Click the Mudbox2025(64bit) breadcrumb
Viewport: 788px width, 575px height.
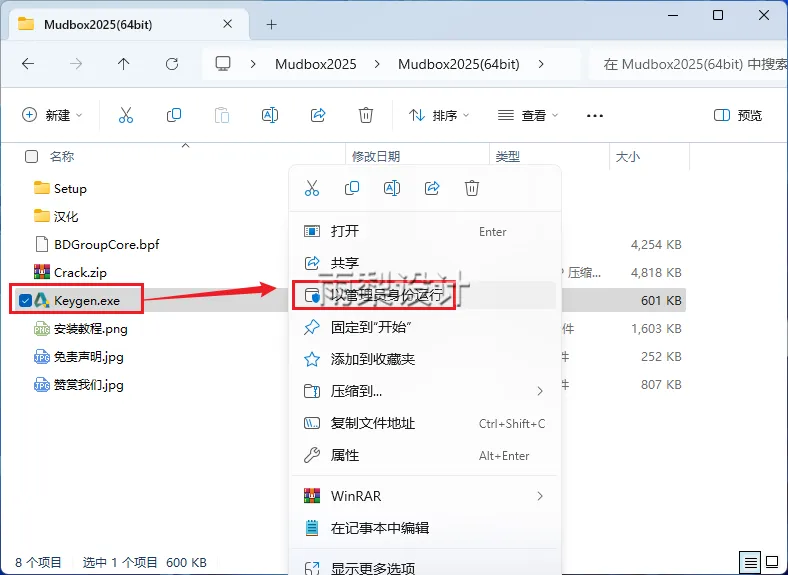tap(459, 64)
